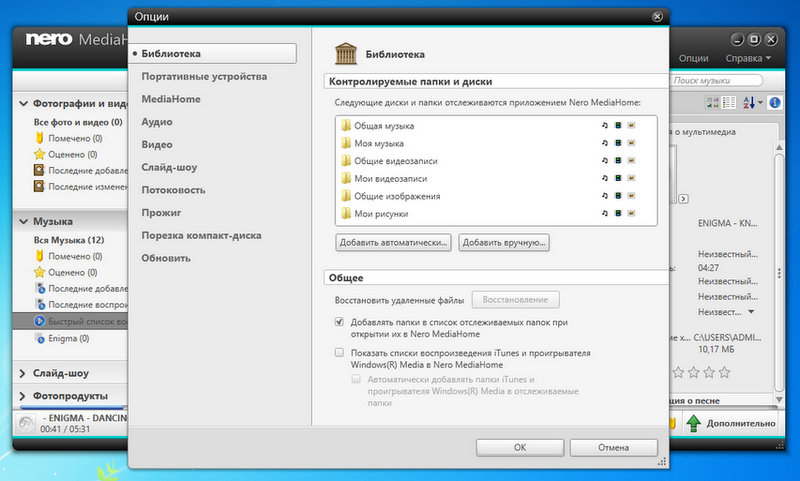Image resolution: width=800 pixels, height=481 pixels.
Task: Select Библиотека category in options list
Action: (213, 54)
